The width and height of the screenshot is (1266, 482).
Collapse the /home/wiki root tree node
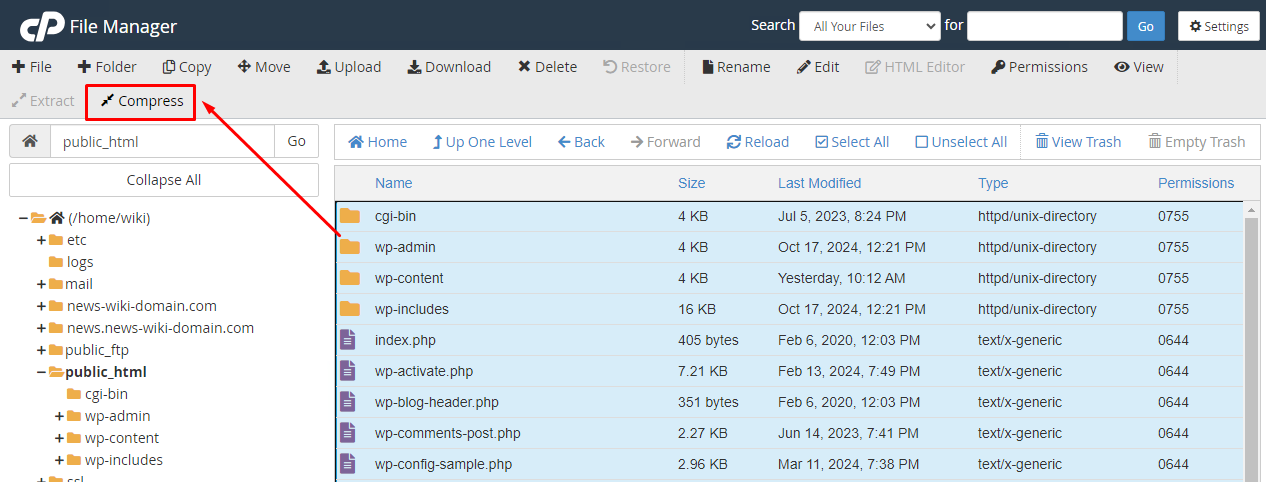pos(24,218)
